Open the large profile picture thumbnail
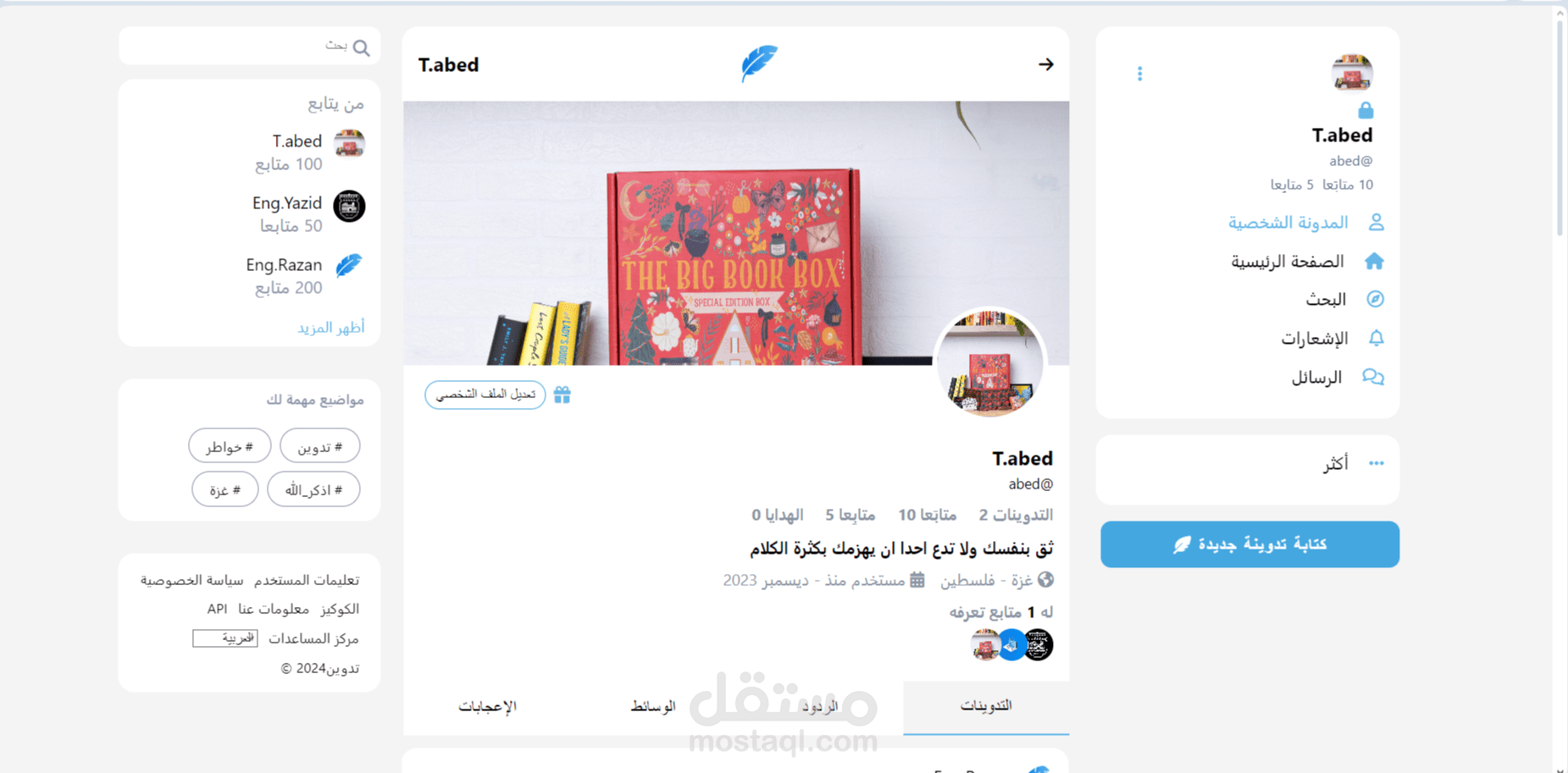Image resolution: width=1568 pixels, height=773 pixels. pos(989,363)
